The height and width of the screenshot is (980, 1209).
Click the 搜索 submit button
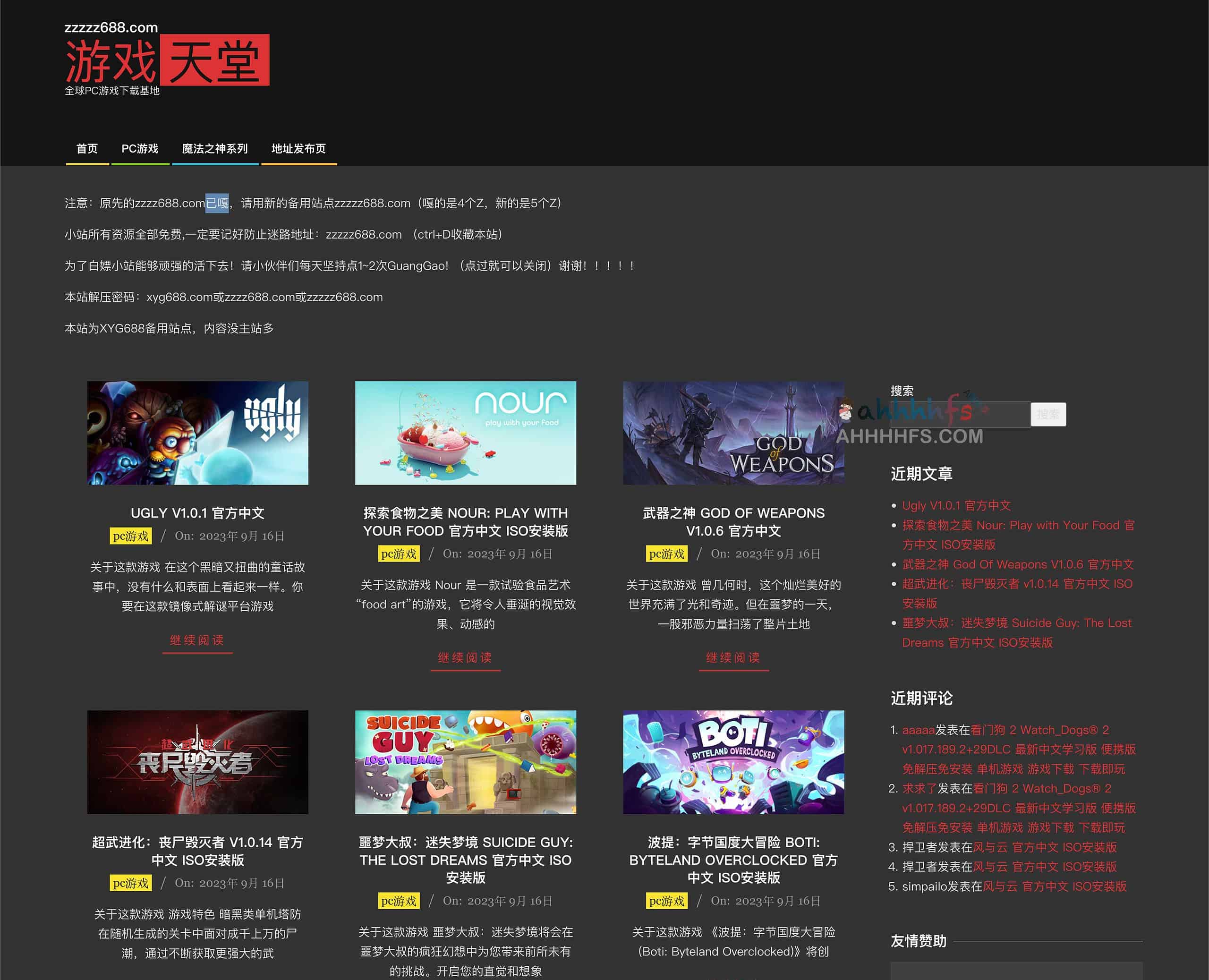coord(1048,414)
